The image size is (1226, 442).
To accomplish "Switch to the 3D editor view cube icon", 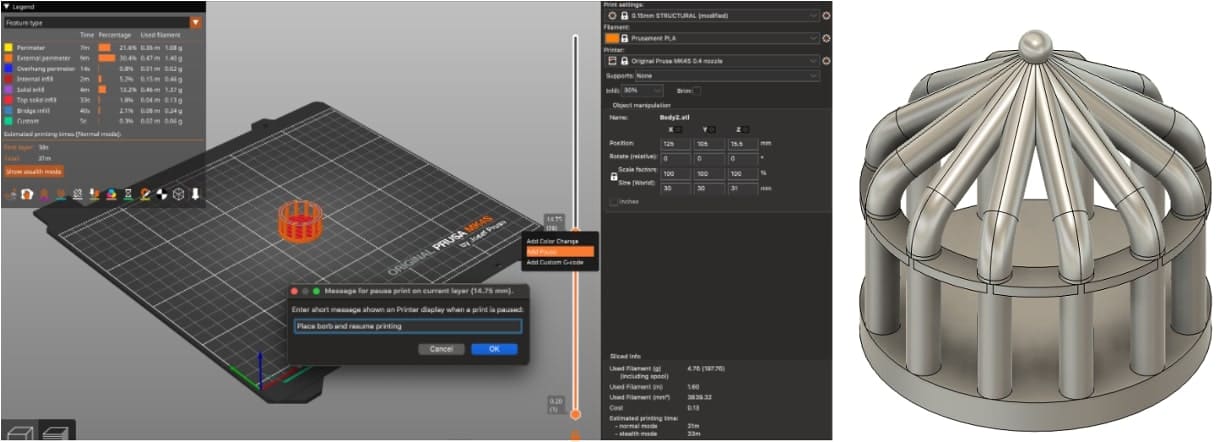I will coord(18,432).
